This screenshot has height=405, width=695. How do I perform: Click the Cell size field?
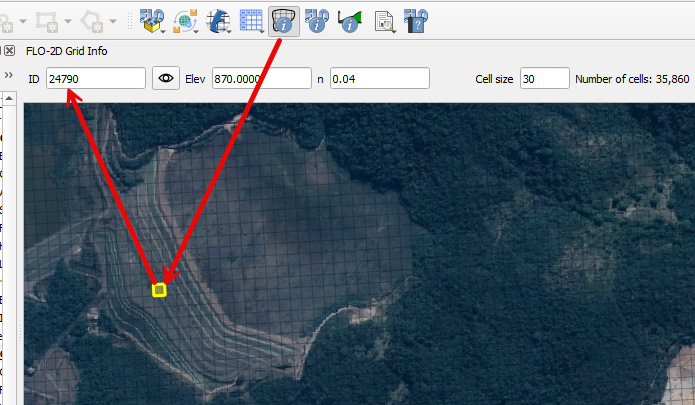point(544,78)
